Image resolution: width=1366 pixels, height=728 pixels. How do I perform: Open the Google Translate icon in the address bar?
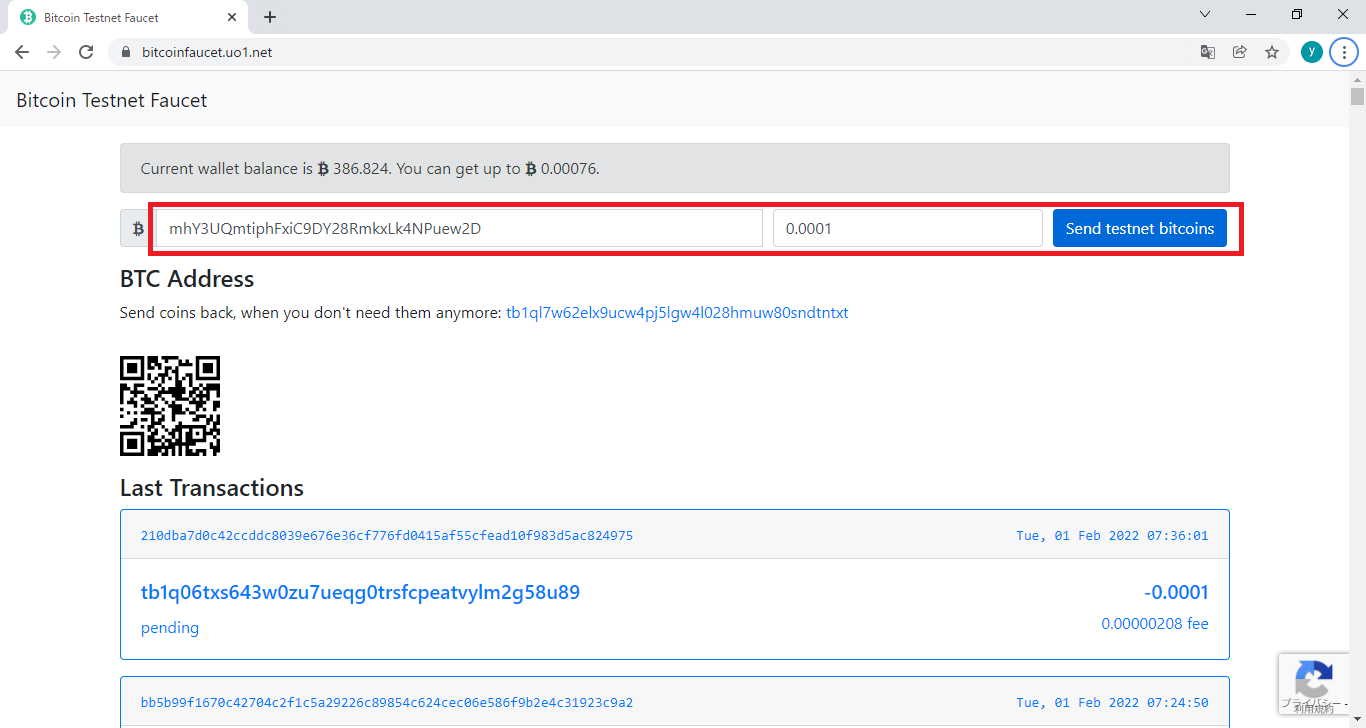click(1207, 51)
